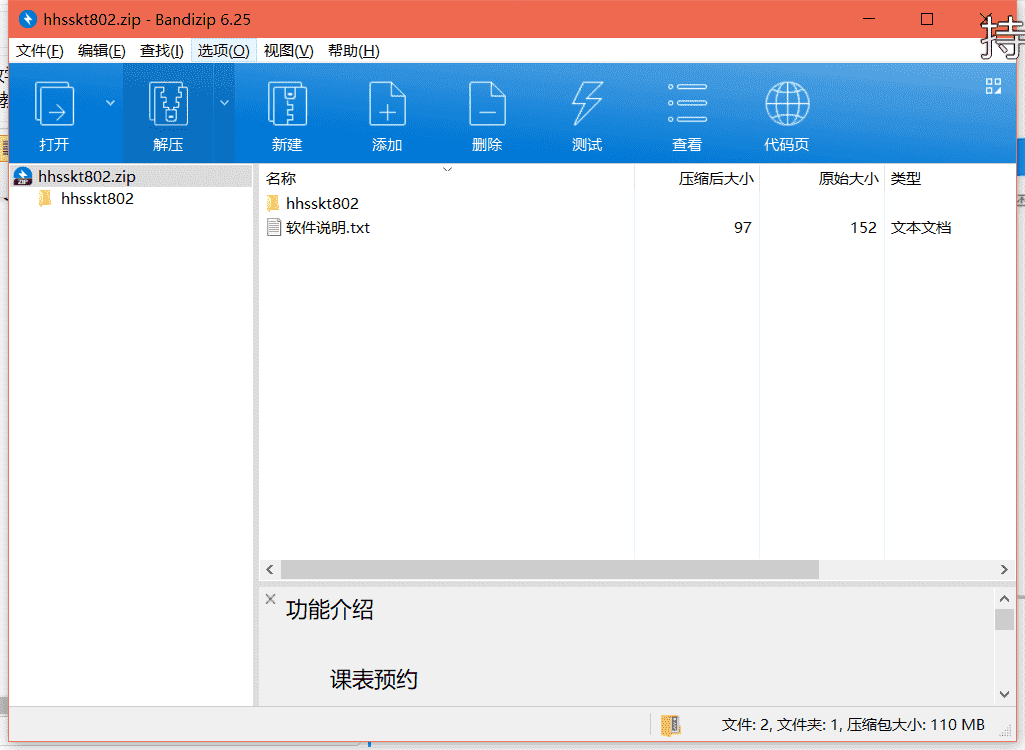Open the 文件(F) menu
1025x750 pixels.
39,51
